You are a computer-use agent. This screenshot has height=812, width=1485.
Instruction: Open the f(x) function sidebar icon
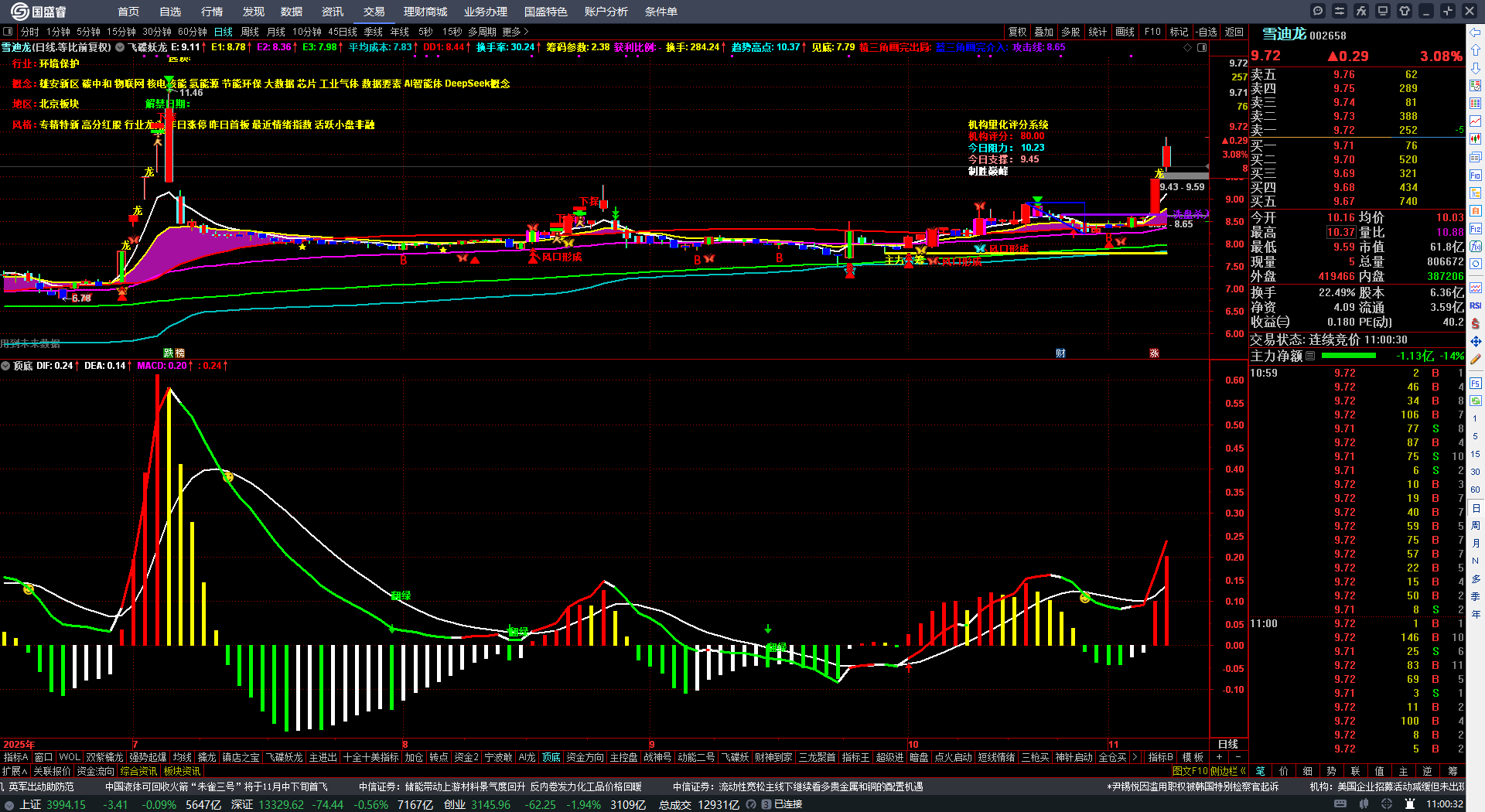click(x=1476, y=247)
